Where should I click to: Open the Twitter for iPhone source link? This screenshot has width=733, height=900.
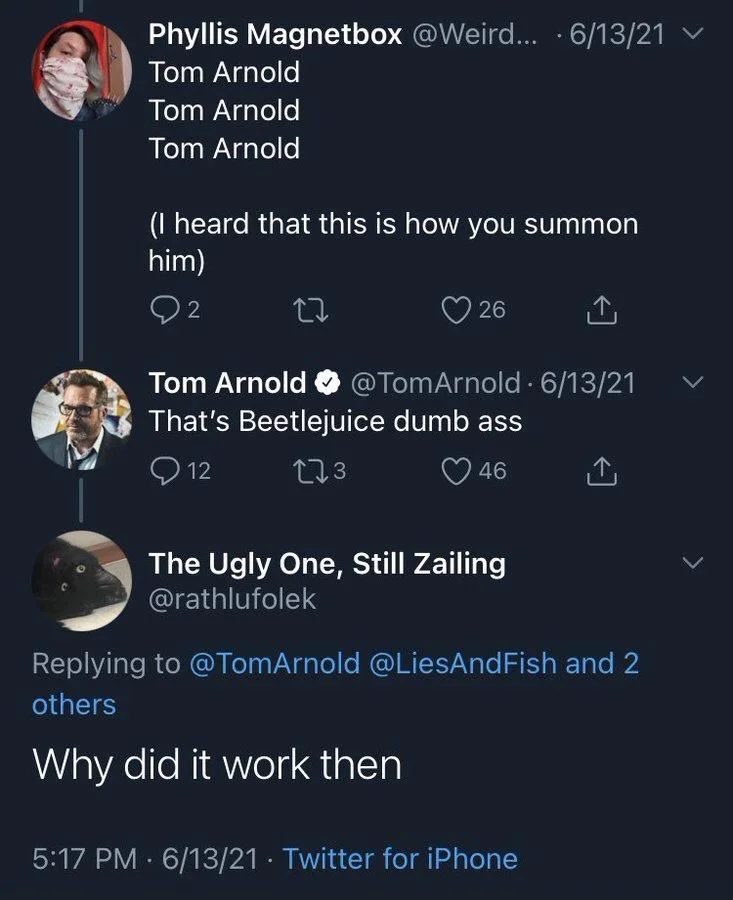(400, 858)
